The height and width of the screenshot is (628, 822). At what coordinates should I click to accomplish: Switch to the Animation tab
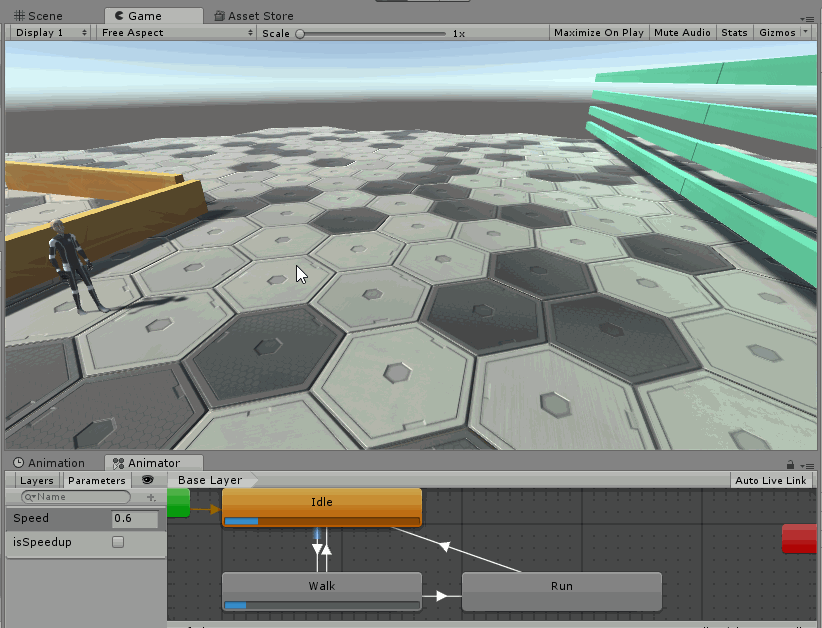click(50, 462)
